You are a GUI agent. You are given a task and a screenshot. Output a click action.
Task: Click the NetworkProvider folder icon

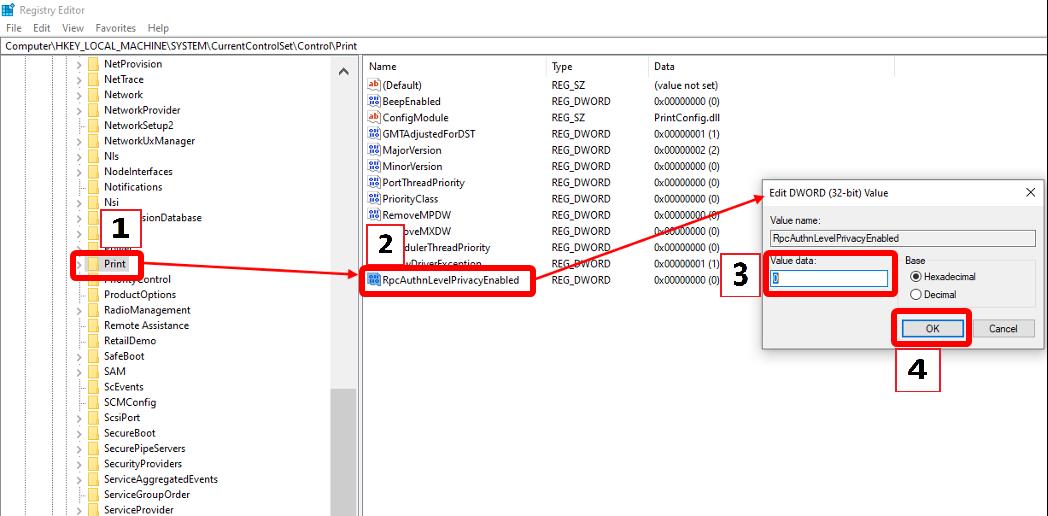(x=93, y=110)
